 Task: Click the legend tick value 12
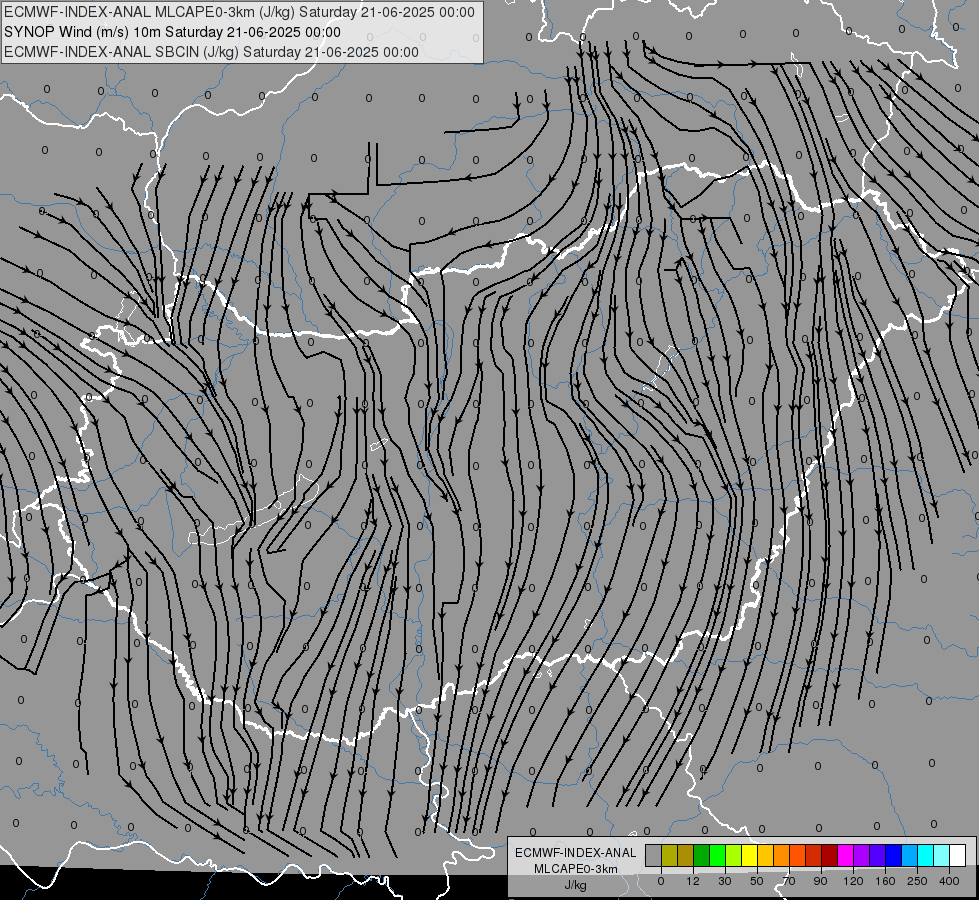[x=693, y=881]
